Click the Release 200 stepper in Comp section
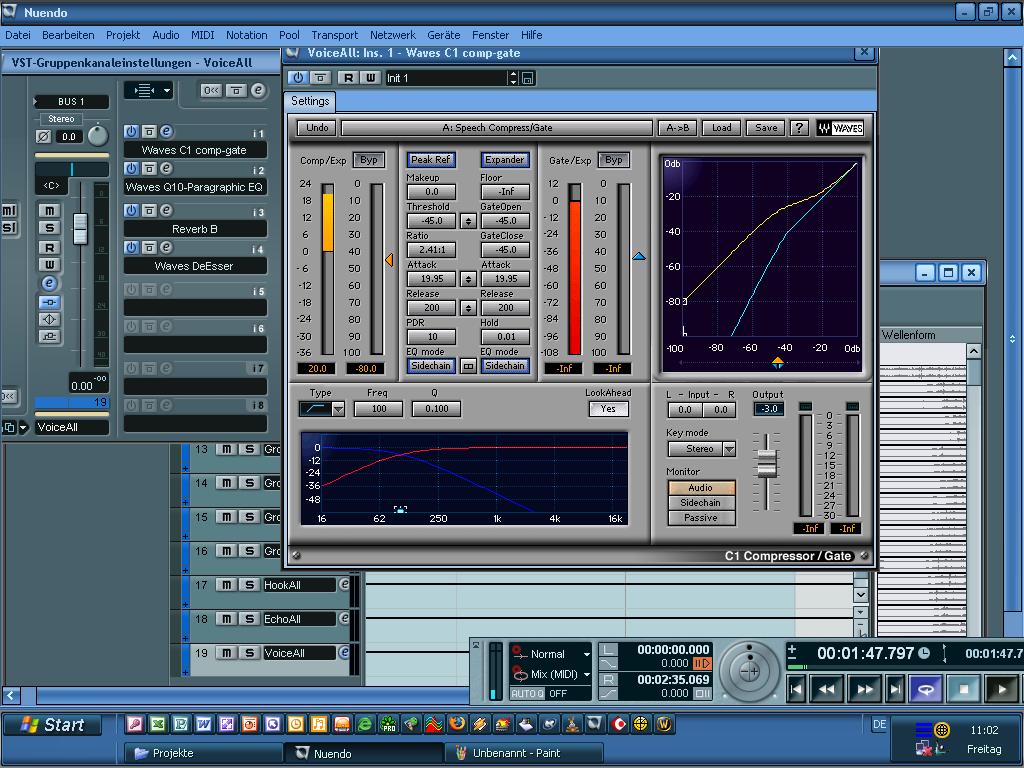The height and width of the screenshot is (768, 1024). 468,308
